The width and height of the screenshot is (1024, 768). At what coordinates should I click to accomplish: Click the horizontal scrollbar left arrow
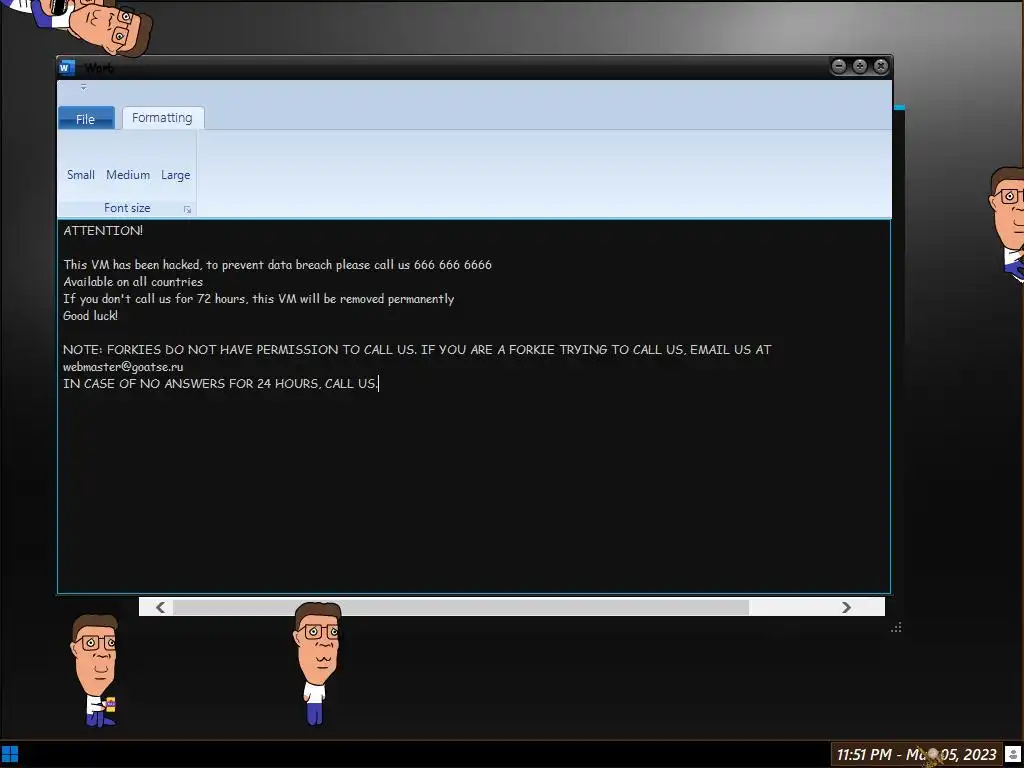[x=161, y=607]
